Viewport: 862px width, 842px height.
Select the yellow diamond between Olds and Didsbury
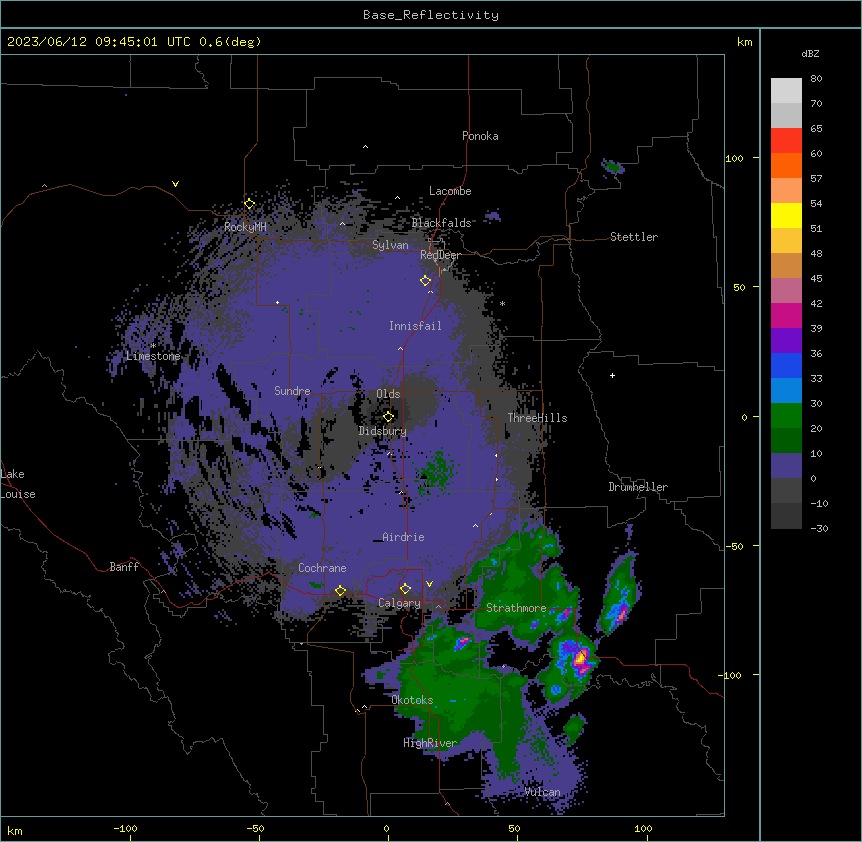point(388,416)
